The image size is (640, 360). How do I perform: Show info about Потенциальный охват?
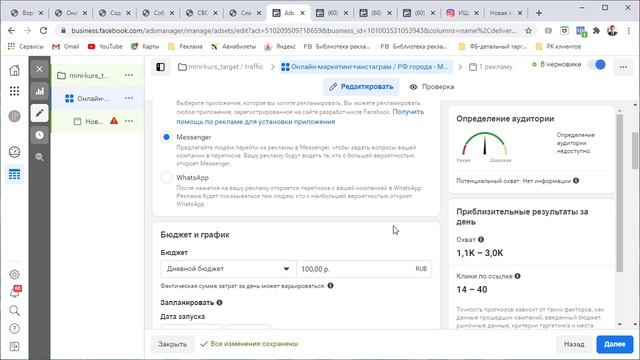point(576,180)
